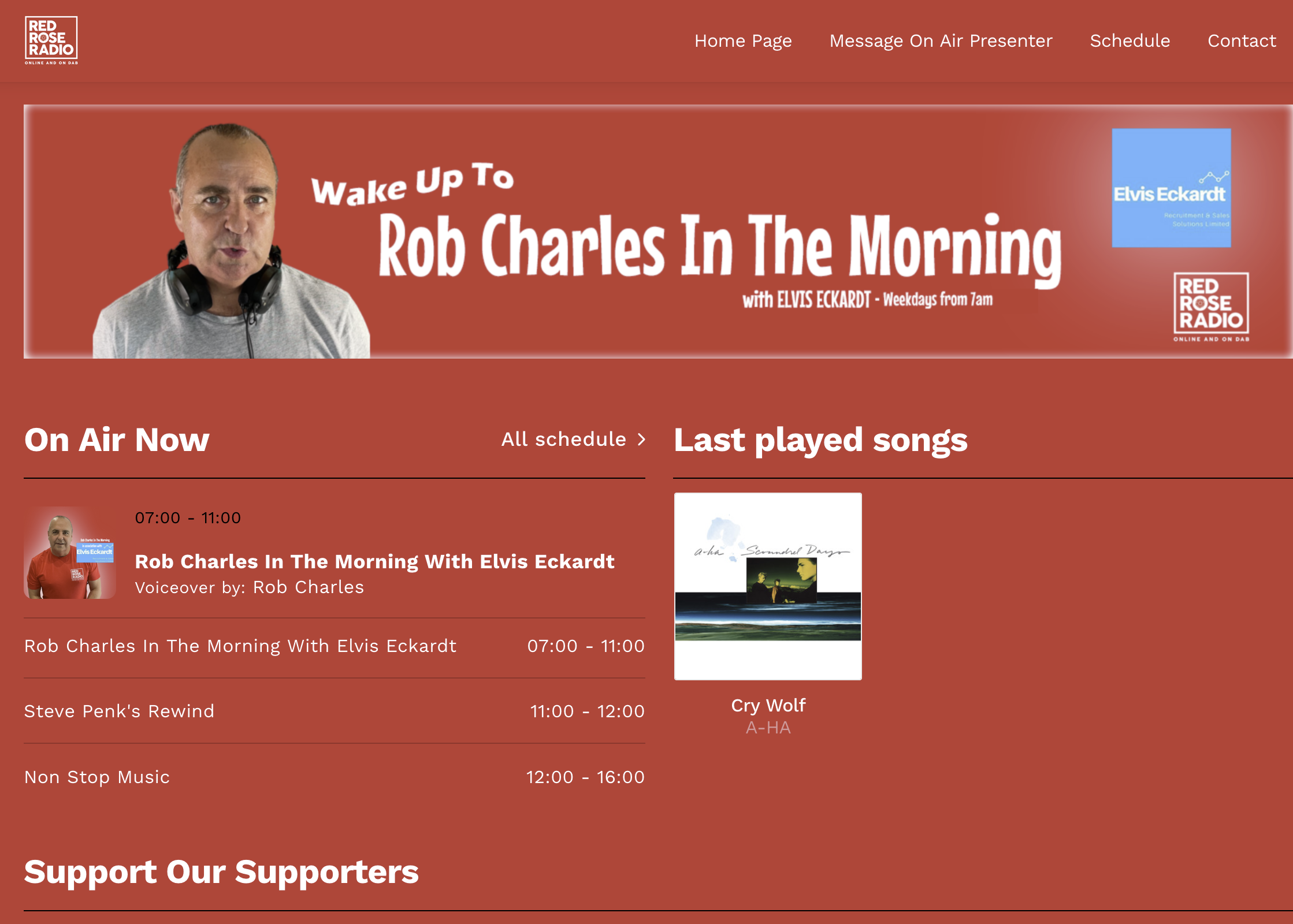Click the Red Rose Radio logo in header
1293x924 pixels.
[51, 40]
